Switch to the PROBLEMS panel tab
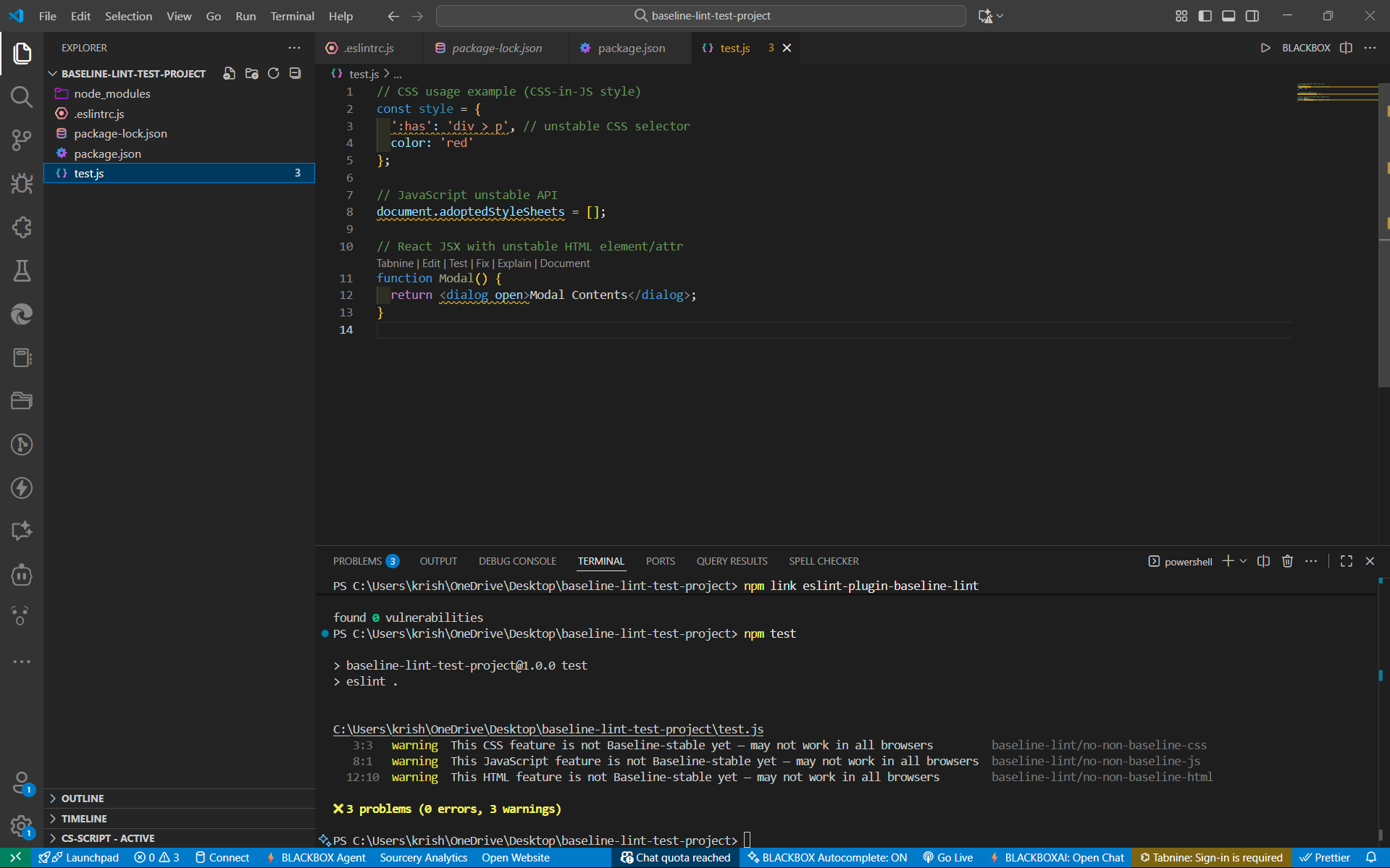 pos(357,561)
